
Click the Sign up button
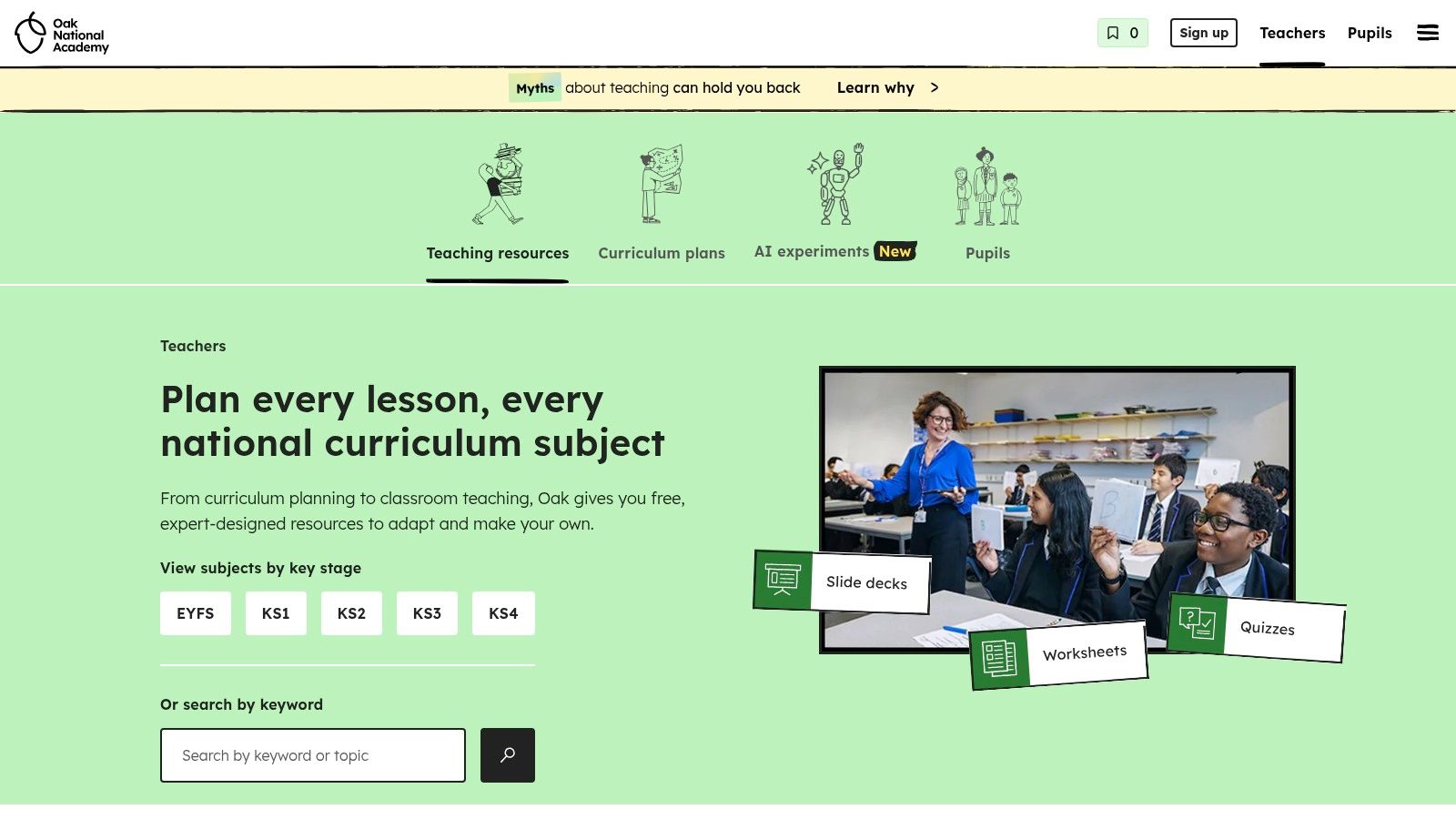pos(1204,33)
